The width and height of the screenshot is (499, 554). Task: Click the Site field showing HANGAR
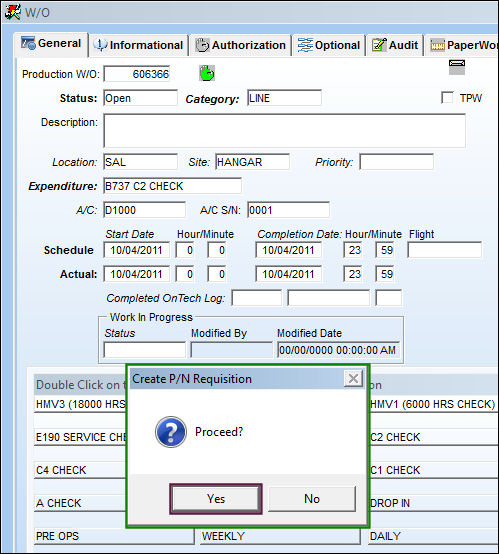[x=252, y=162]
